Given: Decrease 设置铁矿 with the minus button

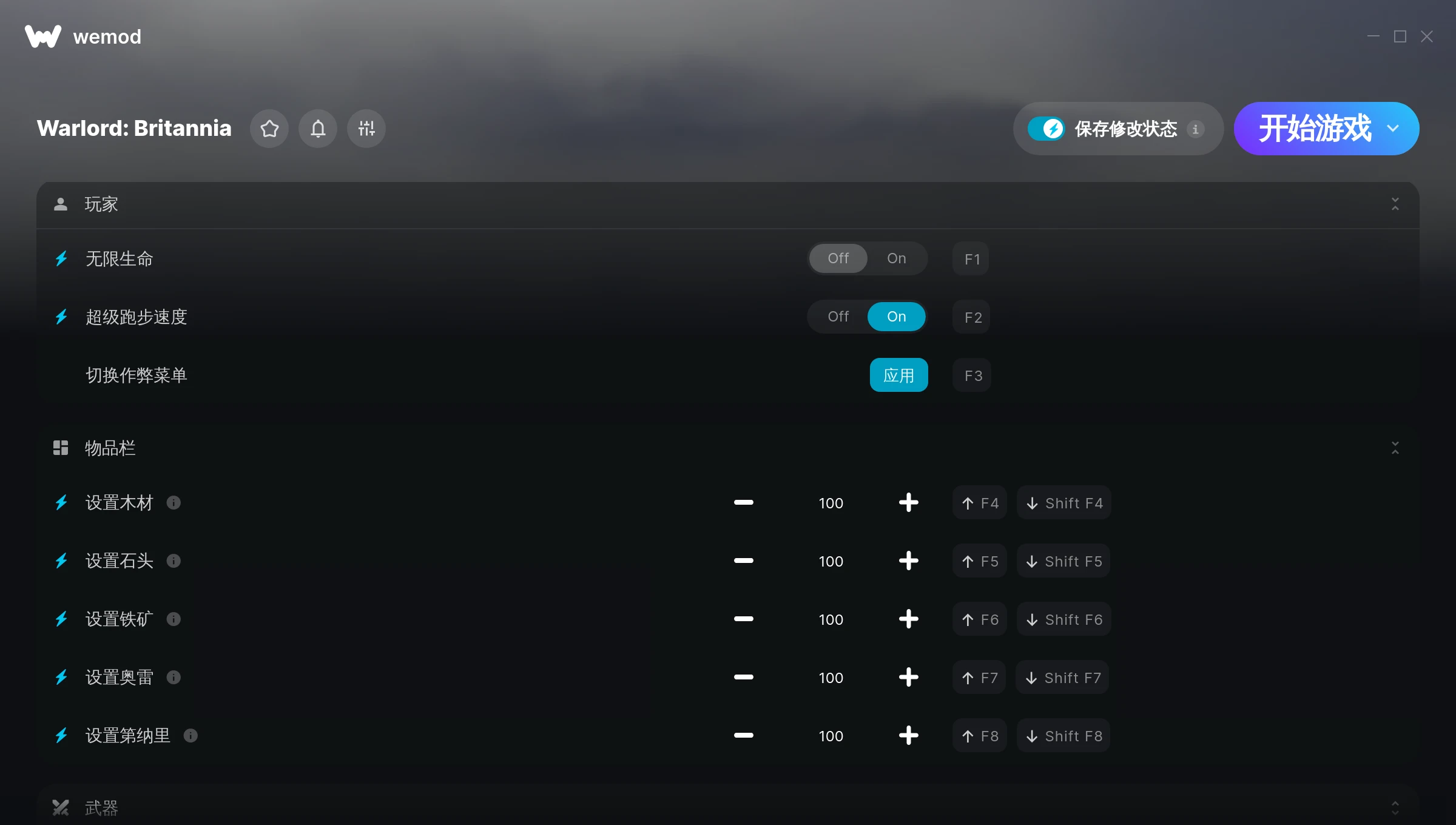Looking at the screenshot, I should tap(743, 619).
